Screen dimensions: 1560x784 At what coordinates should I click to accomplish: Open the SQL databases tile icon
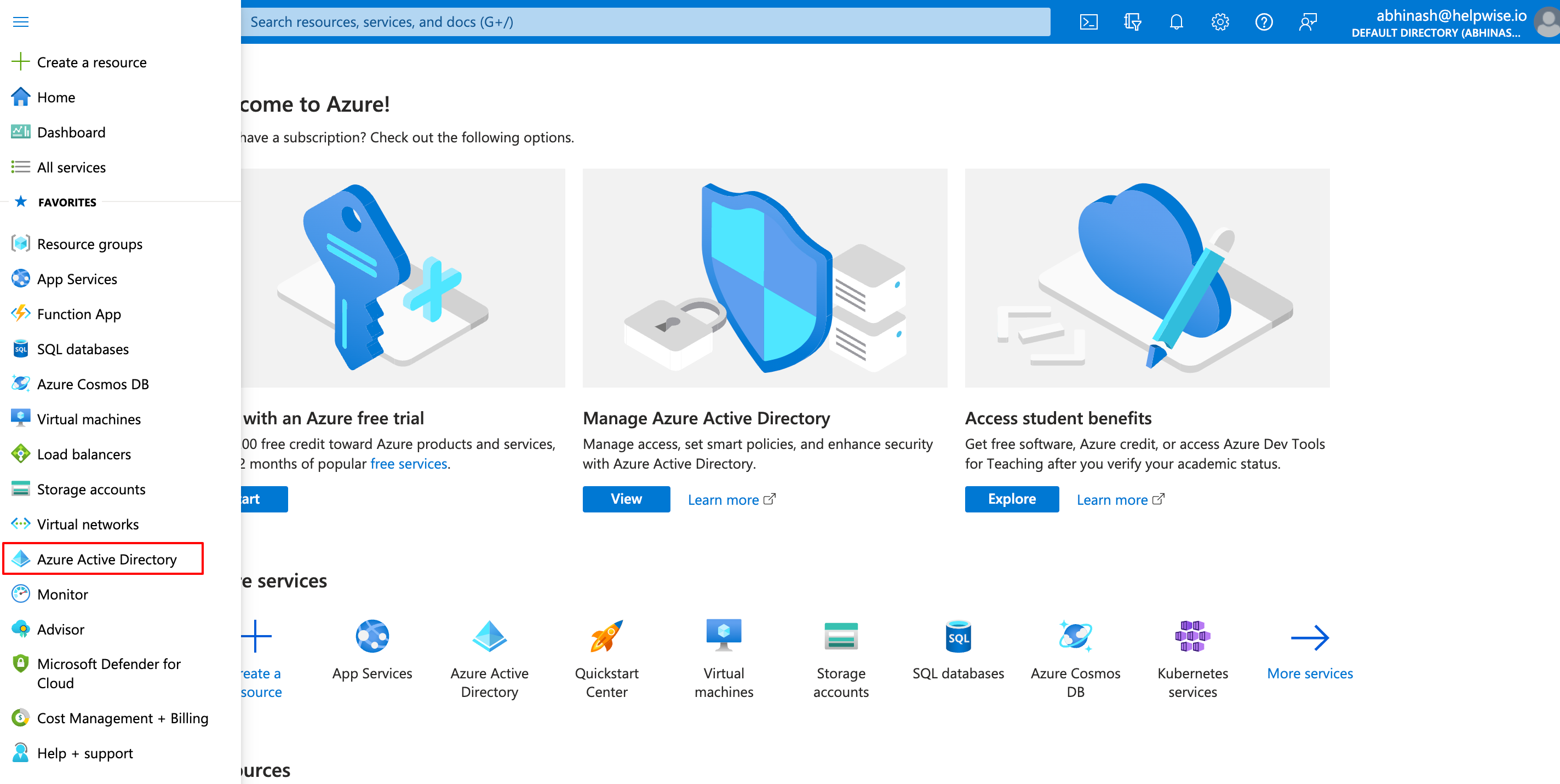pos(958,636)
